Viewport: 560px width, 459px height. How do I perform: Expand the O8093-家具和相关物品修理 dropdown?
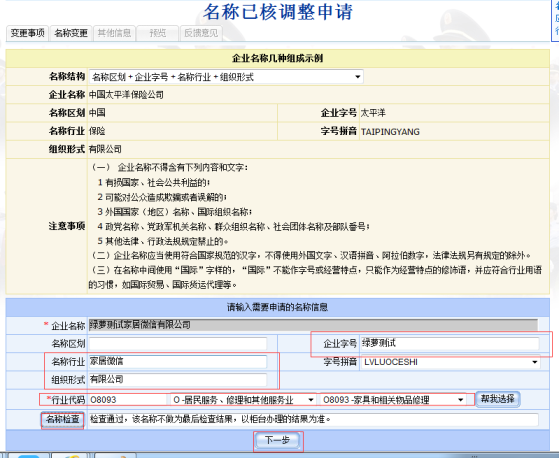pos(393,400)
